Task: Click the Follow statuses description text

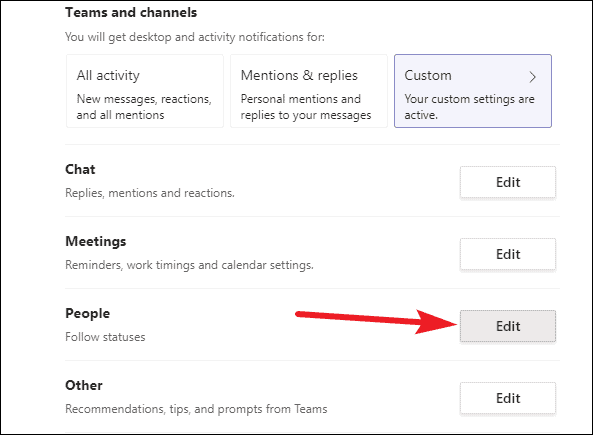Action: [x=105, y=337]
